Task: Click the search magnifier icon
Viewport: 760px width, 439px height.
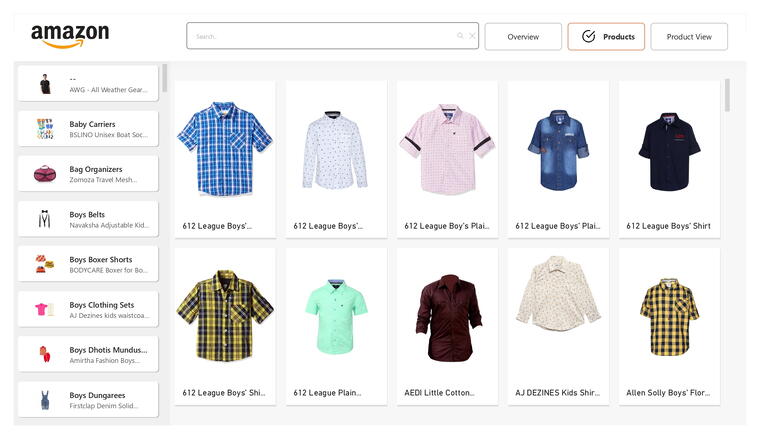Action: [461, 36]
